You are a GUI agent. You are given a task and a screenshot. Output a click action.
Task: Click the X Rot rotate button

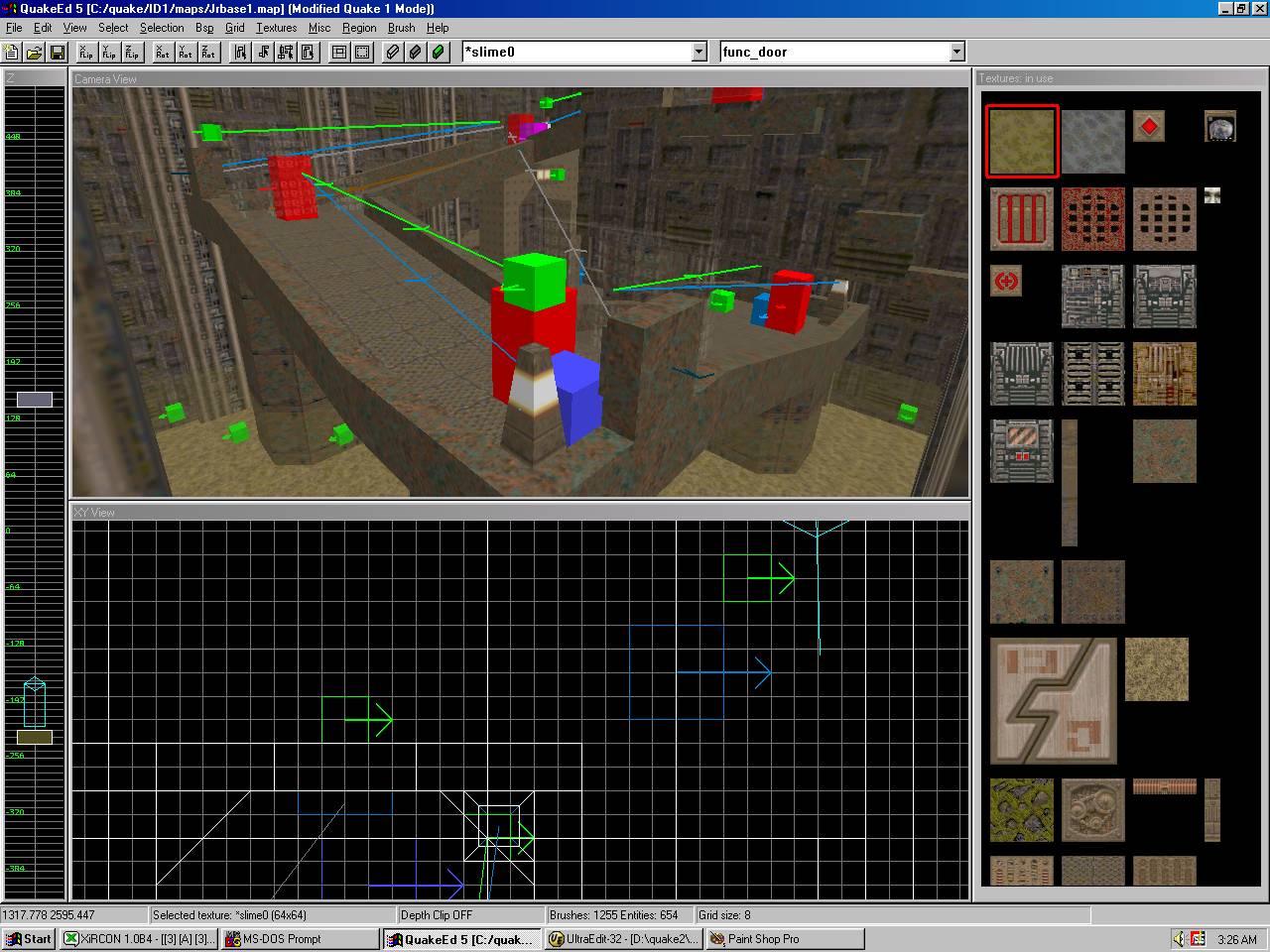pyautogui.click(x=163, y=53)
